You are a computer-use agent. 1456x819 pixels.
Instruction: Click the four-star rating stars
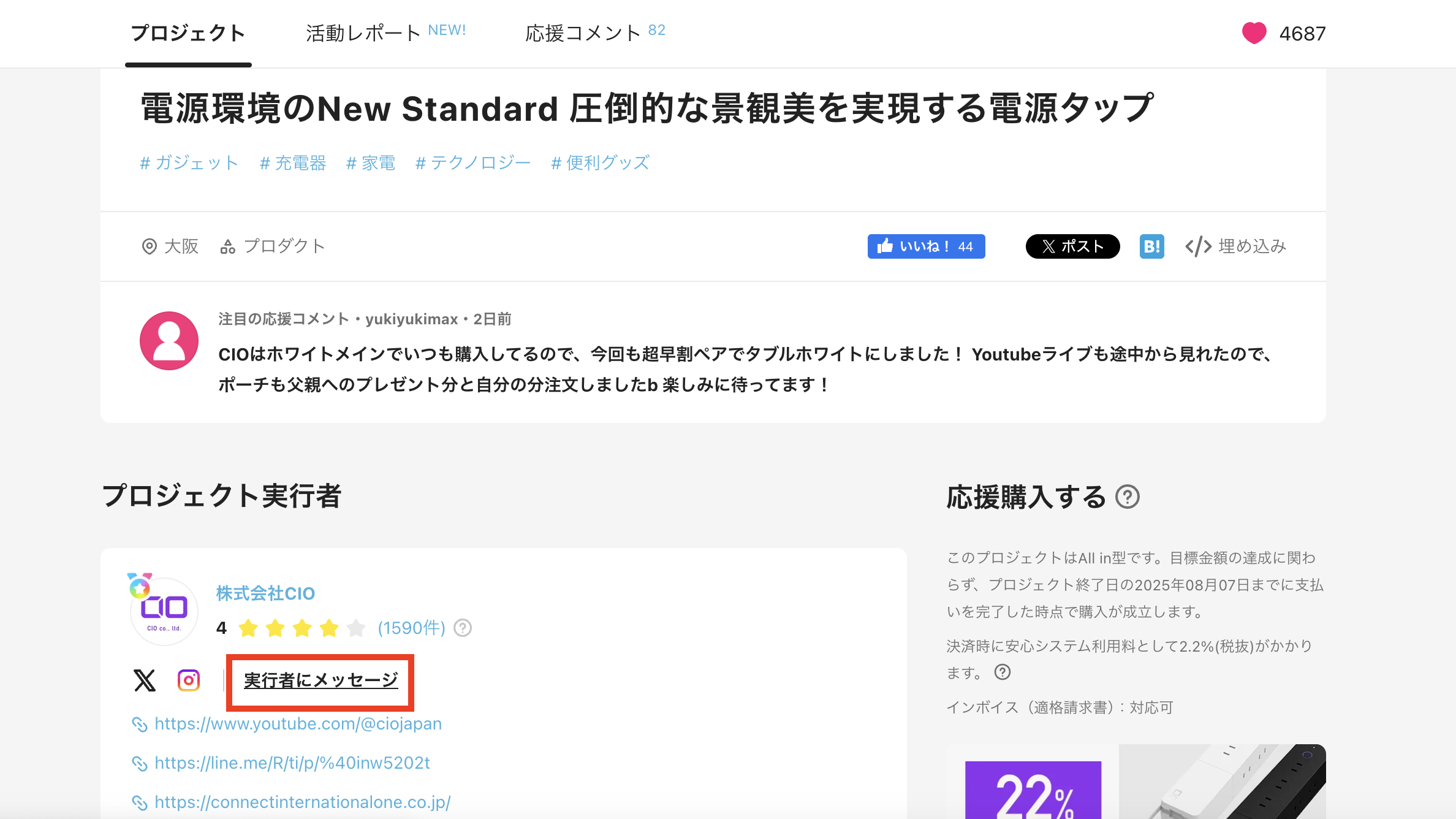pos(302,628)
